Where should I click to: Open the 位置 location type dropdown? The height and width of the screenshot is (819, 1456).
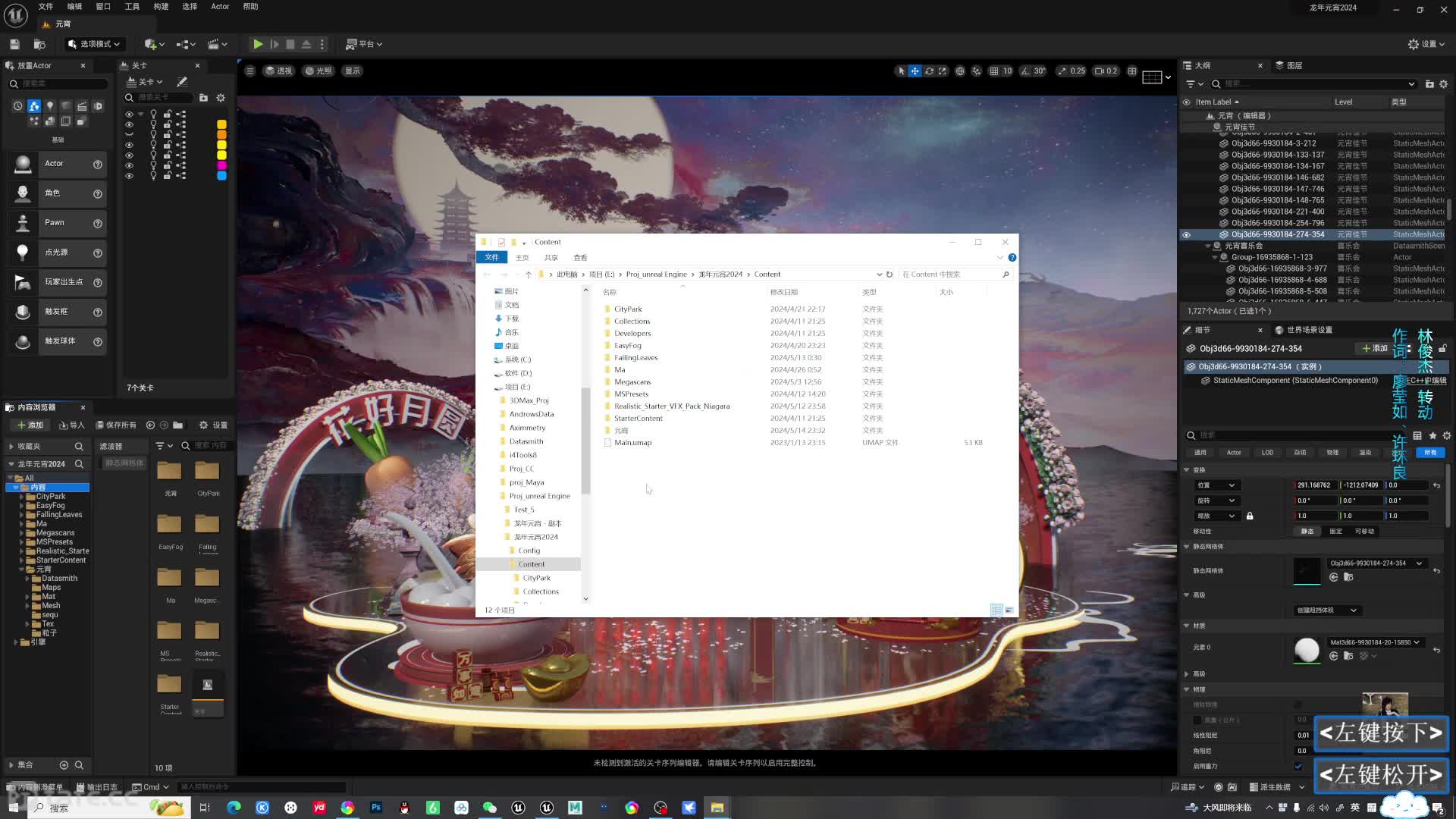1216,485
